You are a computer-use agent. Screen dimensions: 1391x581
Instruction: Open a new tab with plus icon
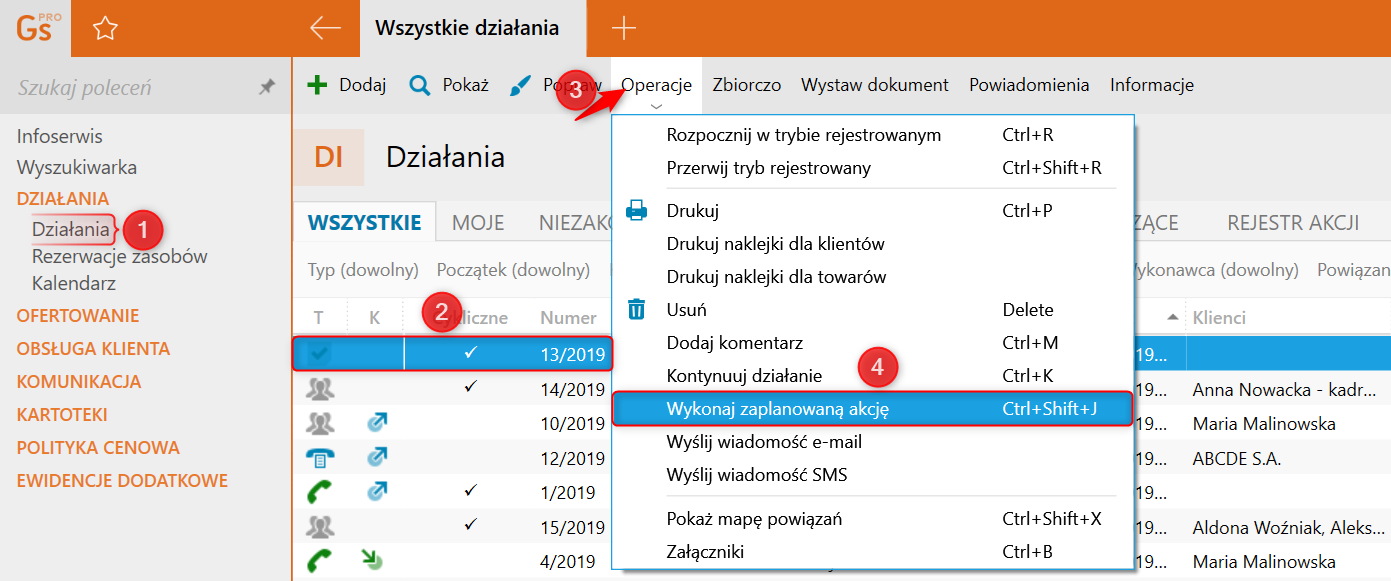point(623,29)
